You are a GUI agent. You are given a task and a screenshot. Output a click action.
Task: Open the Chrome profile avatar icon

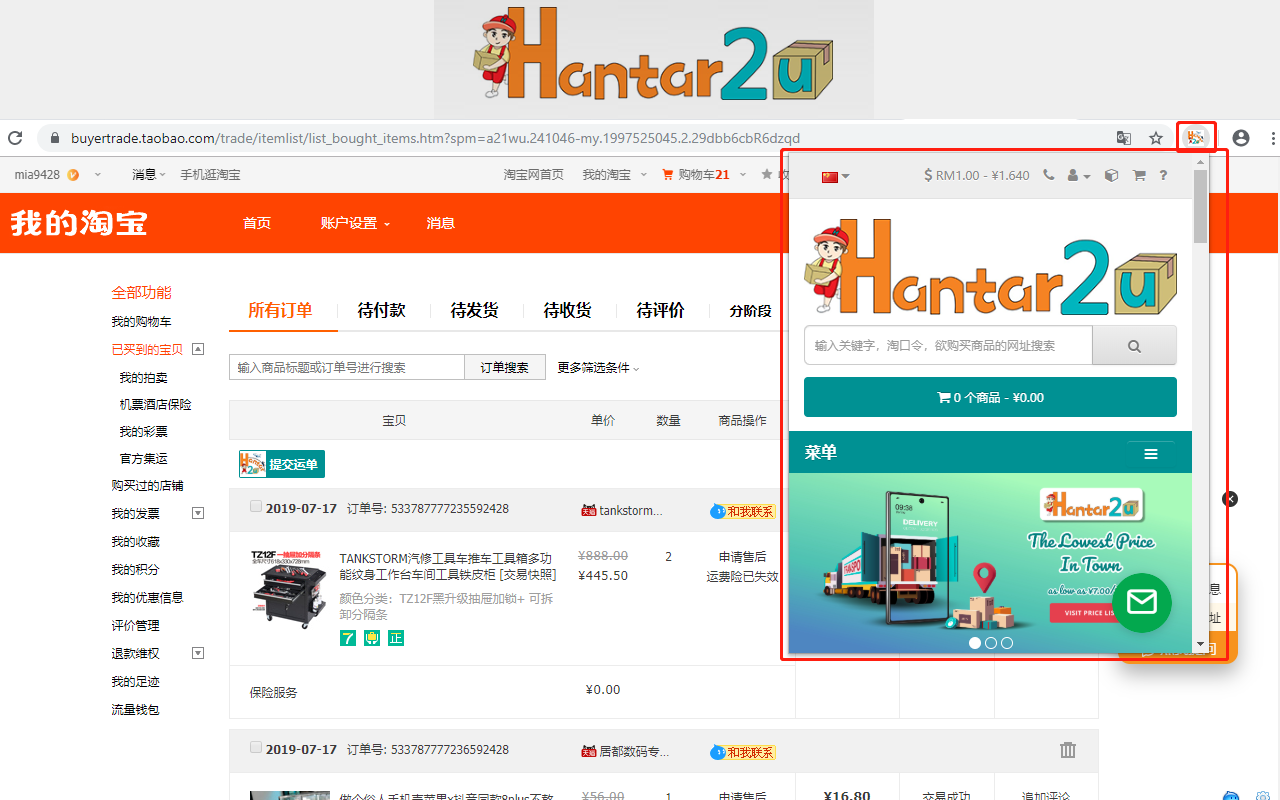click(1241, 138)
